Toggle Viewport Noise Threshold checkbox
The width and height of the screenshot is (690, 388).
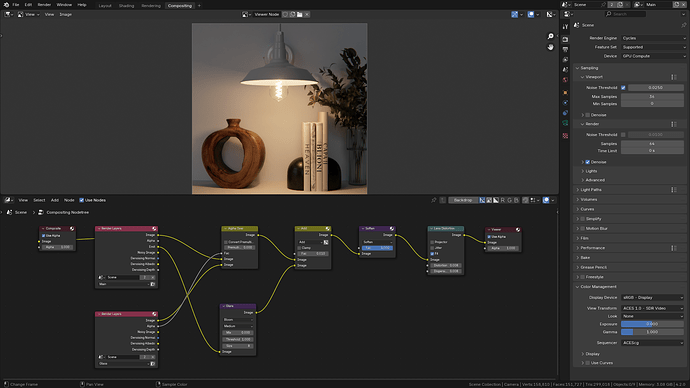(623, 88)
